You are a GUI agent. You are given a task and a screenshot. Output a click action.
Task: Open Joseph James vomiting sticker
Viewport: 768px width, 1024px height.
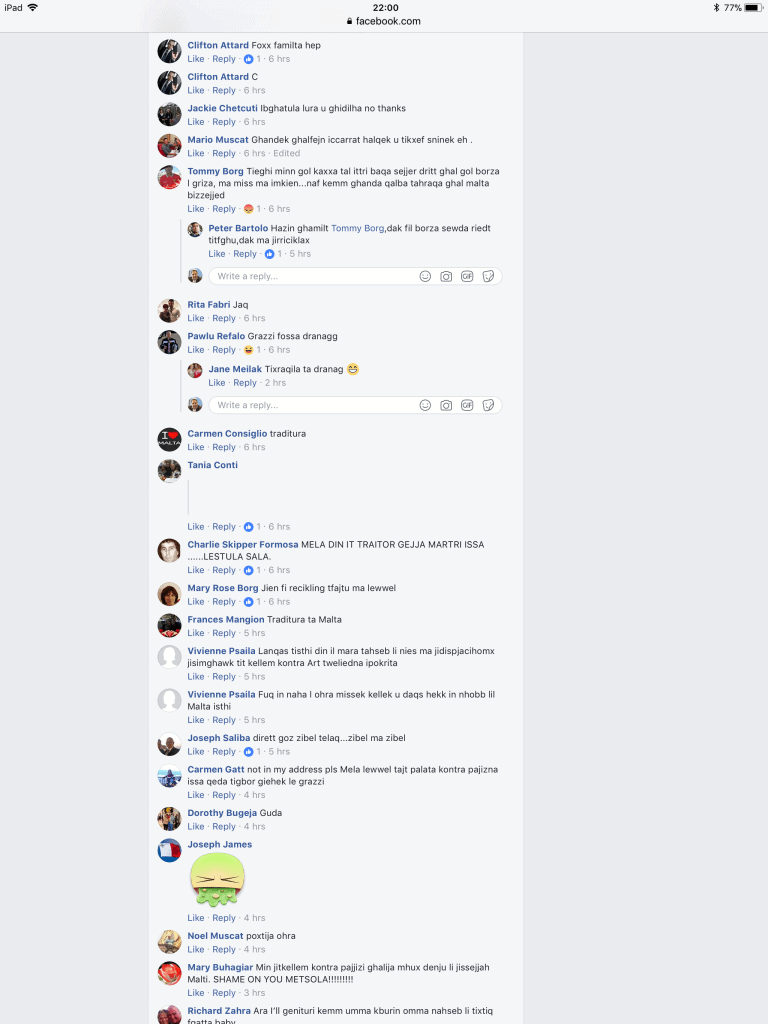pos(217,880)
